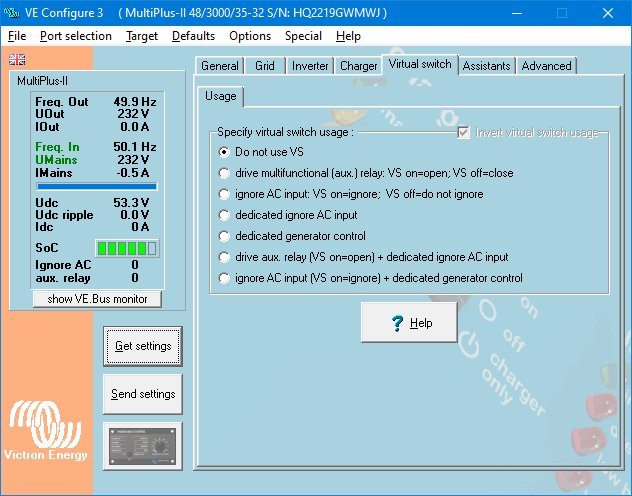Click the blue mains current bar
The width and height of the screenshot is (632, 496).
click(x=97, y=185)
